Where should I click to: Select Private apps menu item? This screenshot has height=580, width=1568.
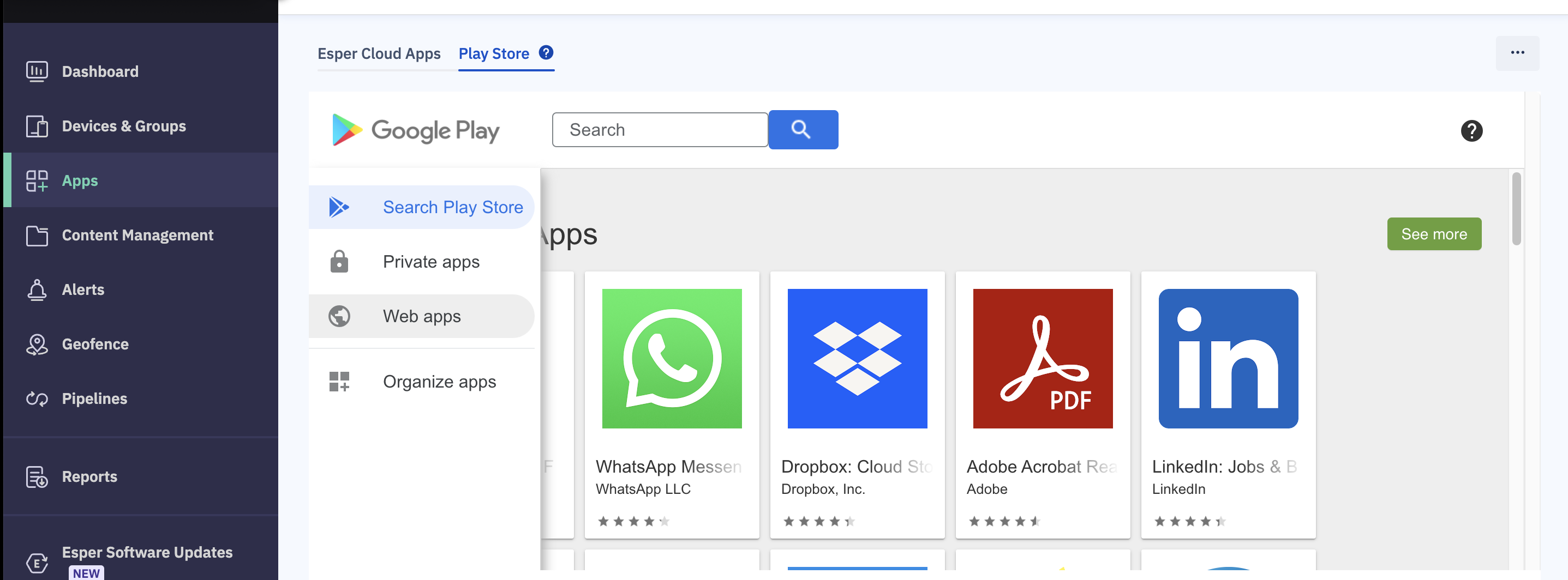[x=421, y=262]
